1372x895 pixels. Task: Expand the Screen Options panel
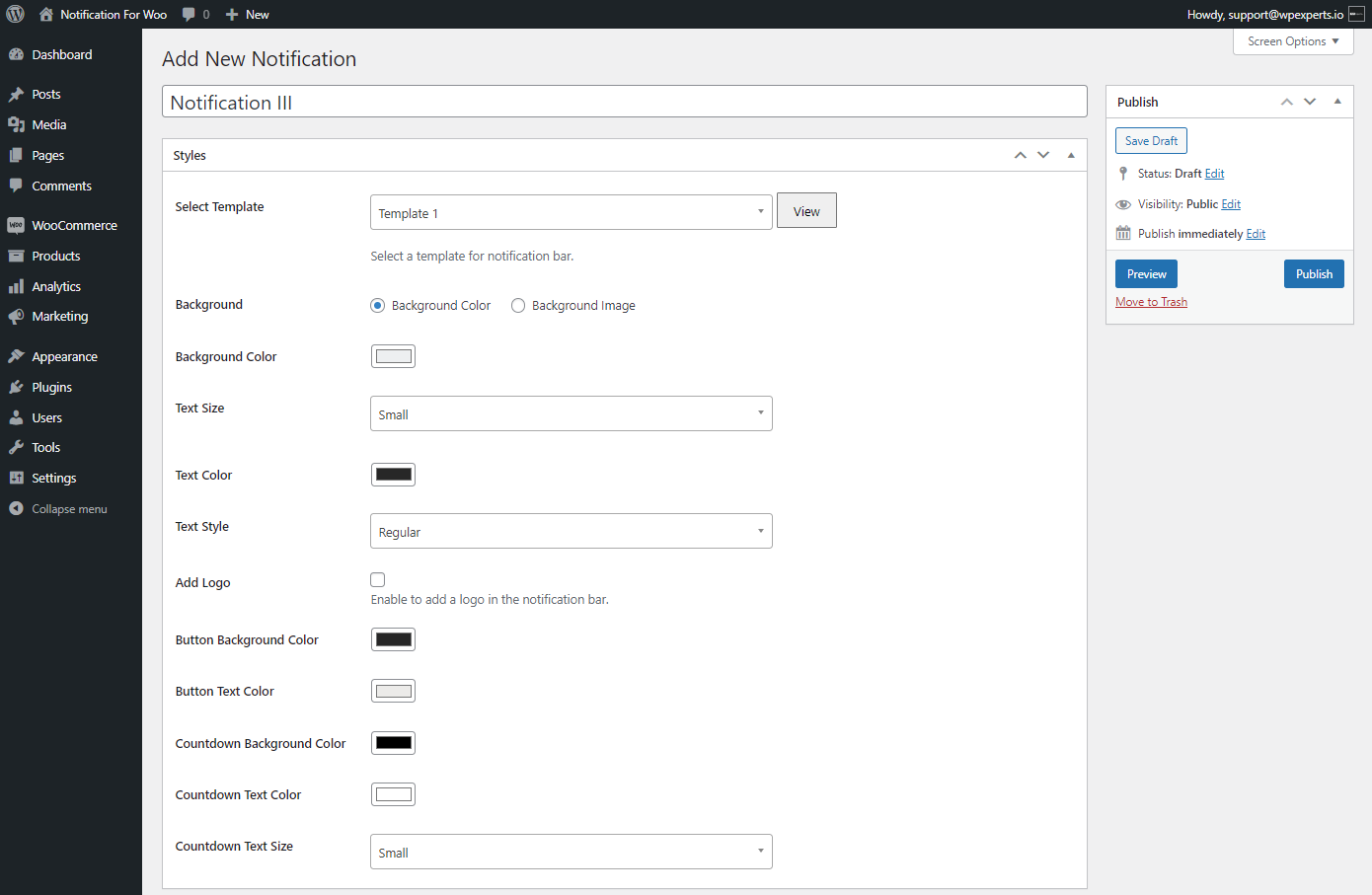click(1293, 41)
